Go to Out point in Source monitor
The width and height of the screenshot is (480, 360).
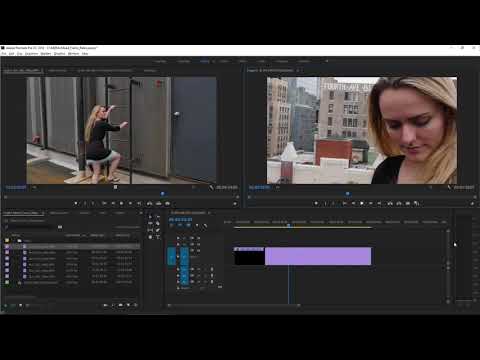tap(139, 203)
